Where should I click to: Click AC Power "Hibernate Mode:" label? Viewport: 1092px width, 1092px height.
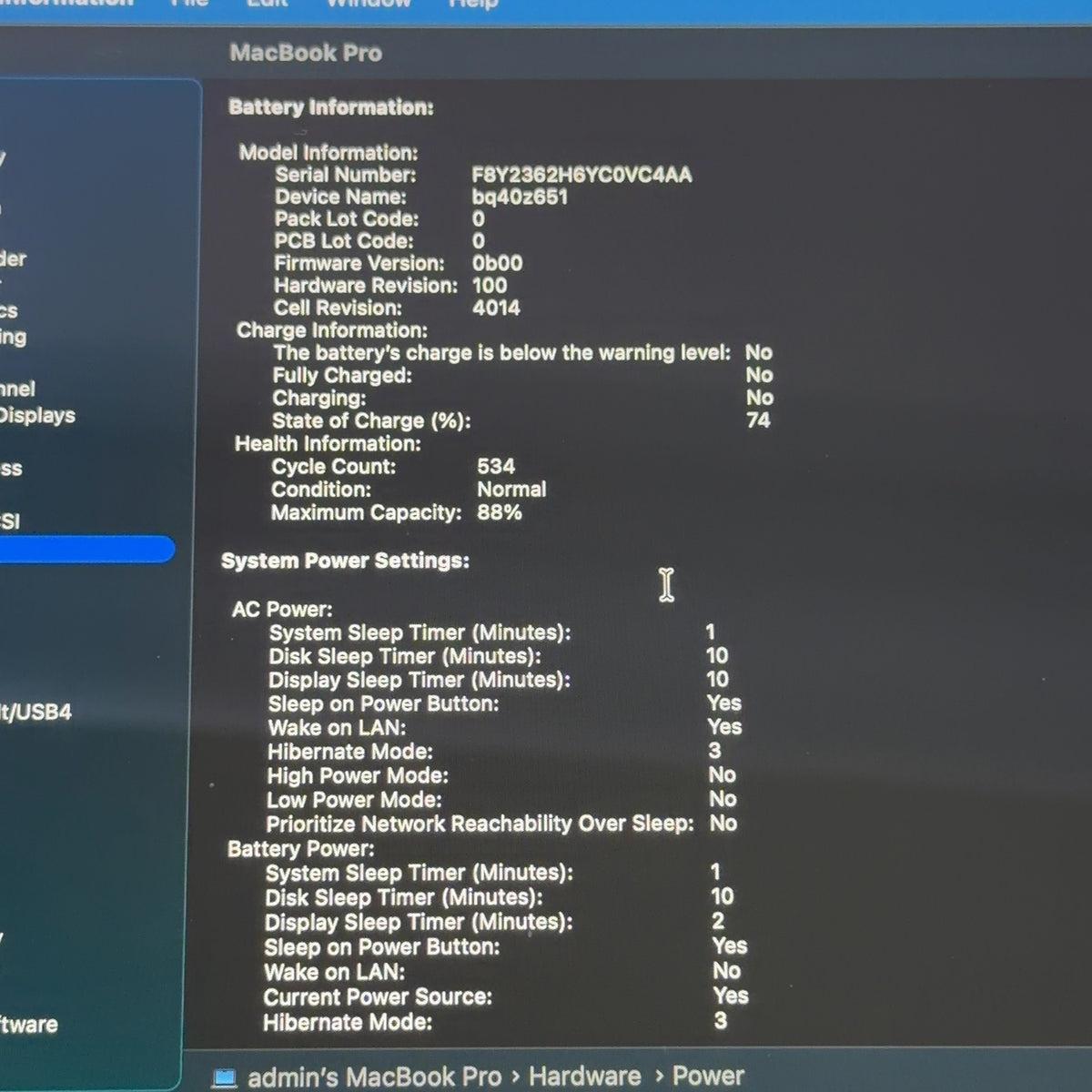pos(350,752)
